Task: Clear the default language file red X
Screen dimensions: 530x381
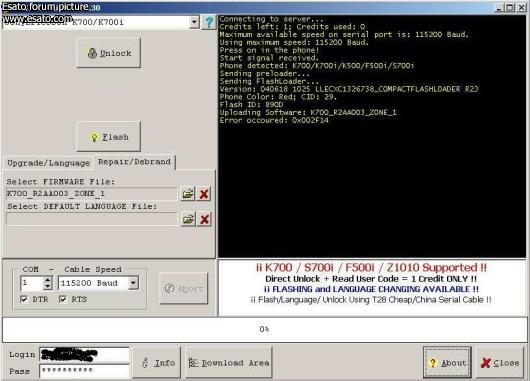Action: (x=204, y=219)
